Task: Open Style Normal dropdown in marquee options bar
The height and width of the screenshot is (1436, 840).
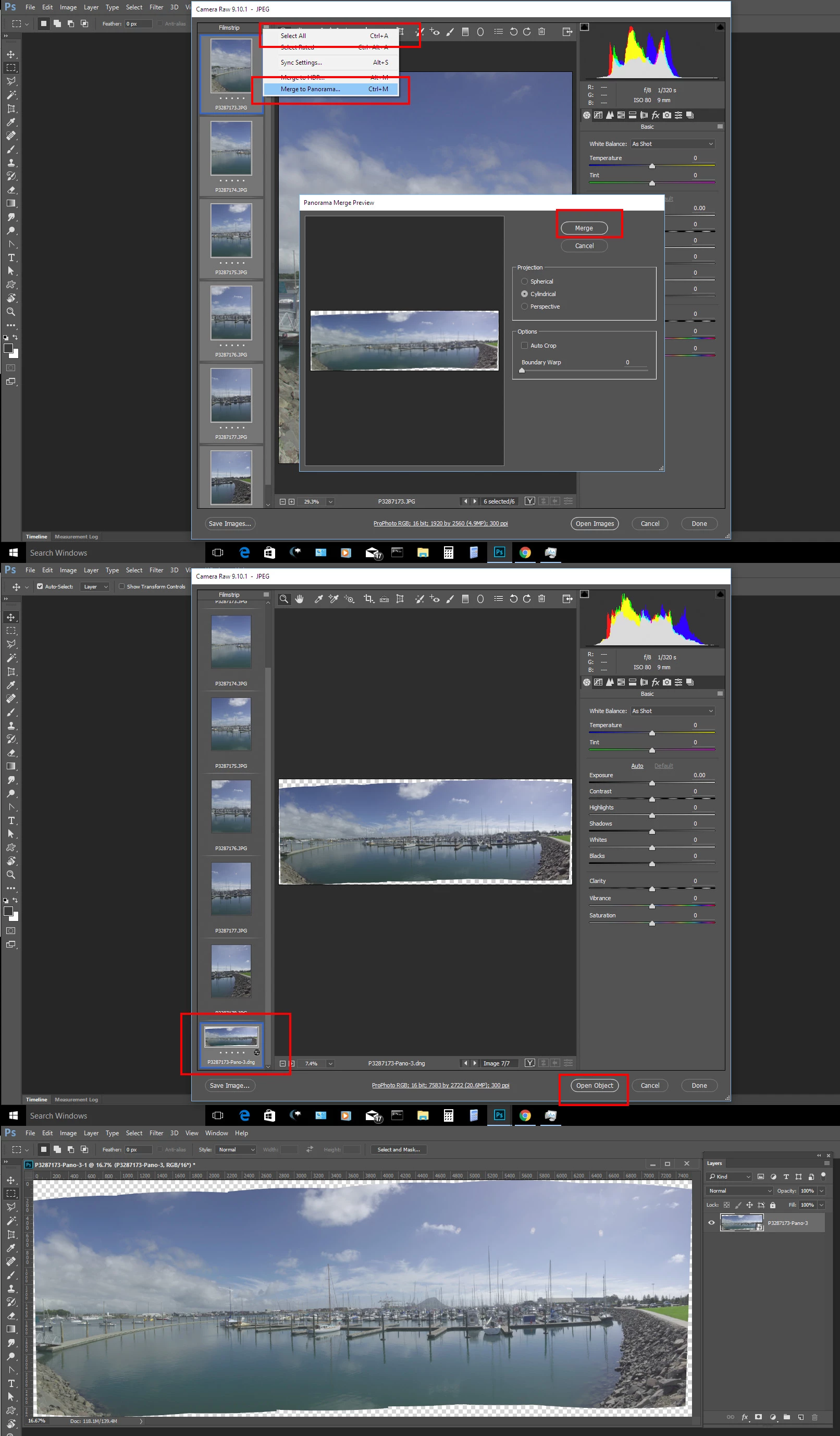Action: coord(236,1149)
